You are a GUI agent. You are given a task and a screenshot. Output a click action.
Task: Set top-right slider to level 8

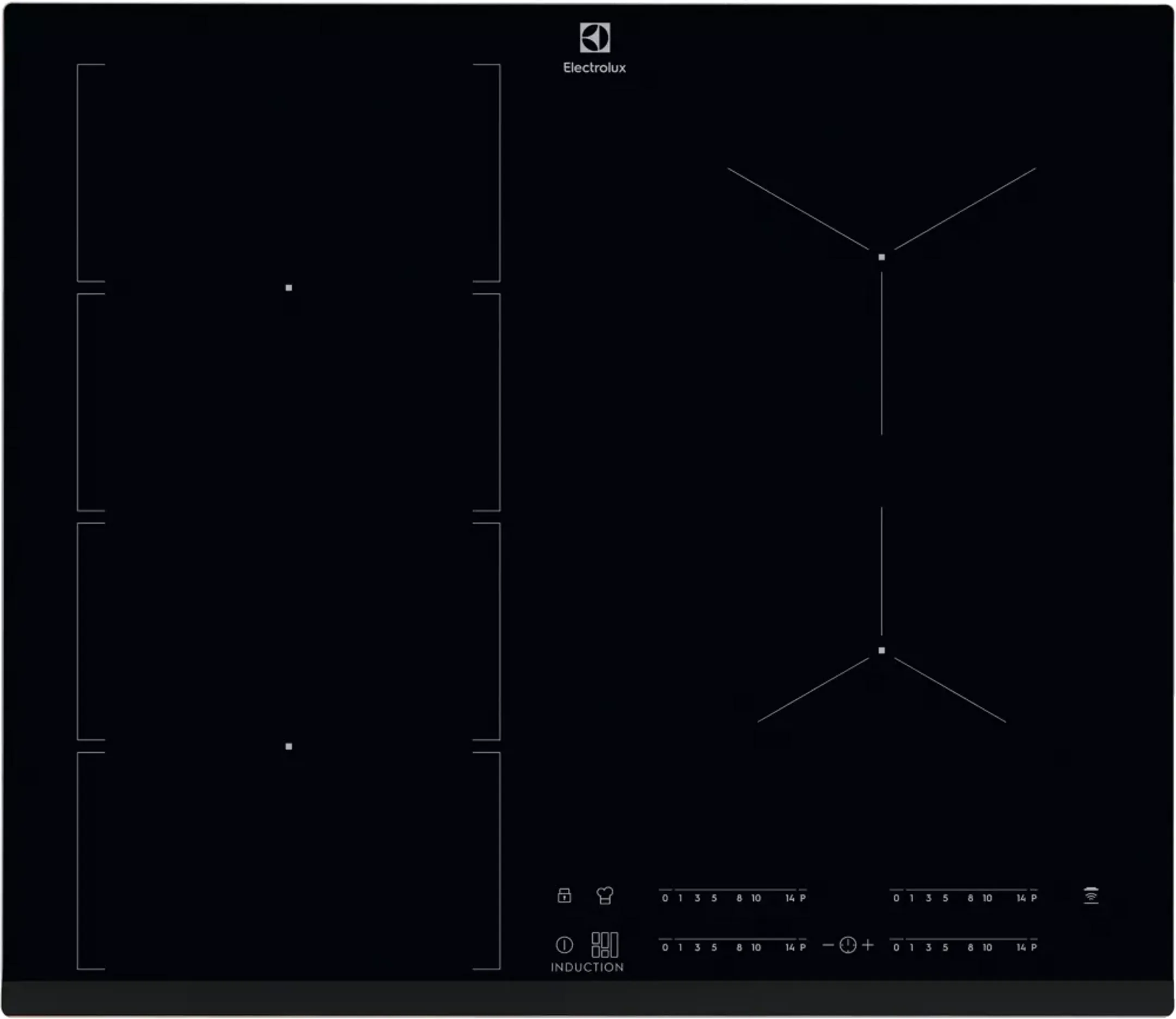point(970,898)
